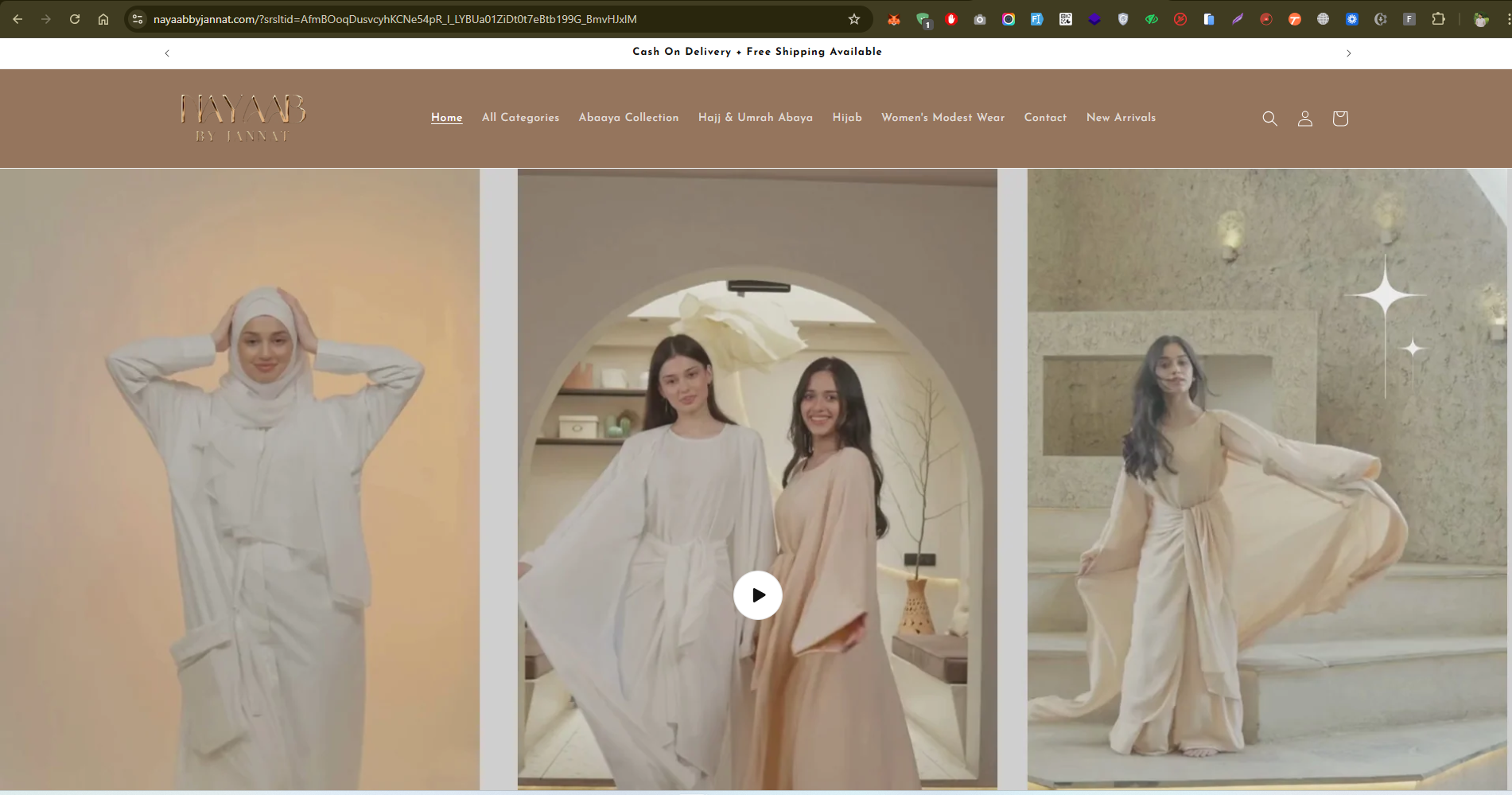Click the browser back arrow
The image size is (1512, 795).
pos(17,19)
